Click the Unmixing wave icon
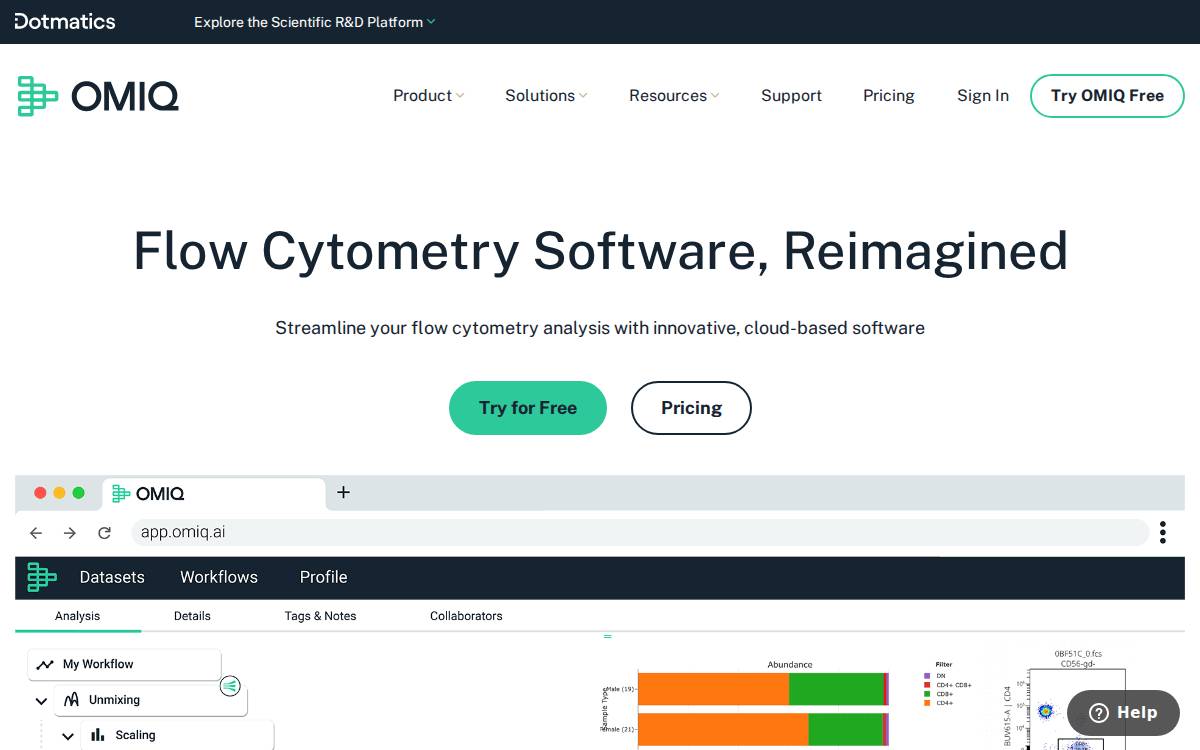 point(71,700)
